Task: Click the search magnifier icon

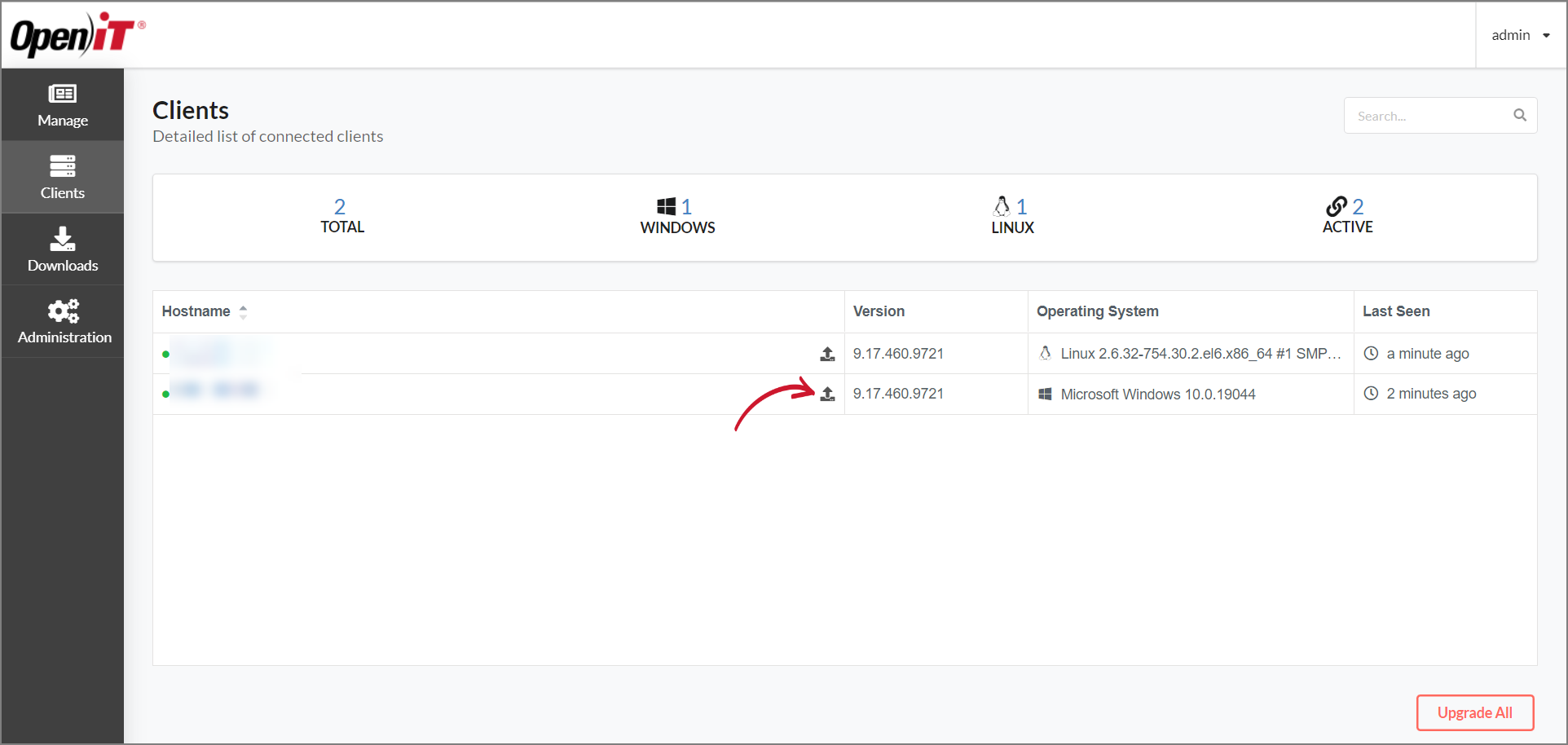Action: click(1519, 115)
